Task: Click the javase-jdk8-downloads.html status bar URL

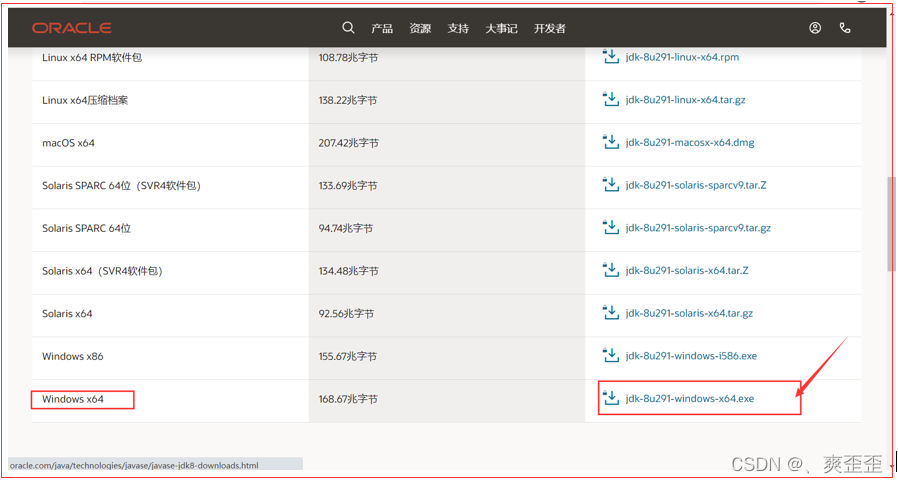Action: pos(134,465)
